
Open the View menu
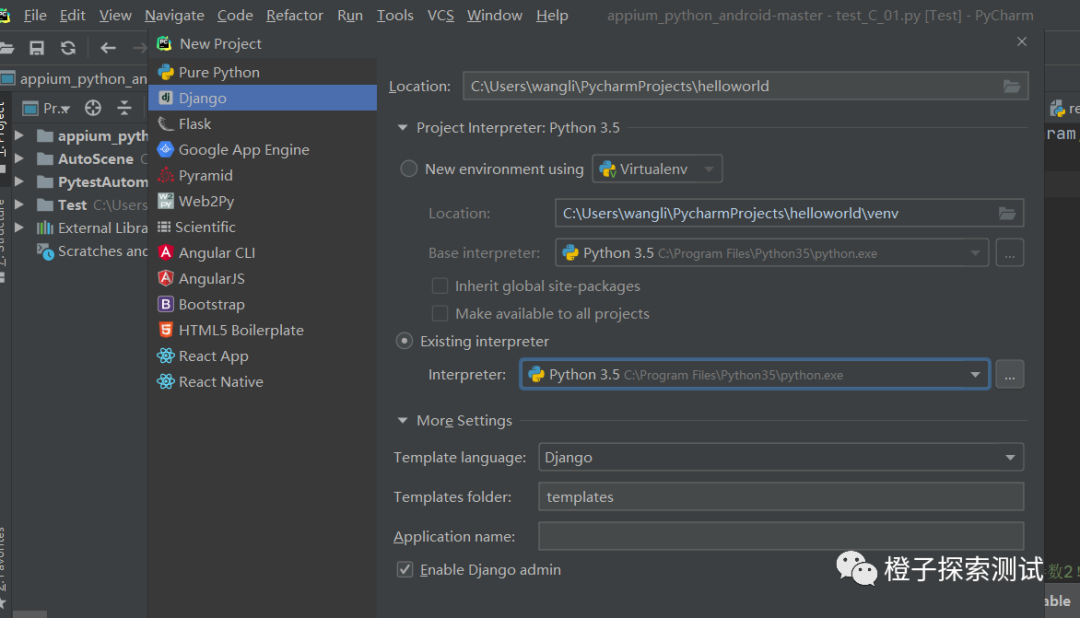(x=115, y=15)
